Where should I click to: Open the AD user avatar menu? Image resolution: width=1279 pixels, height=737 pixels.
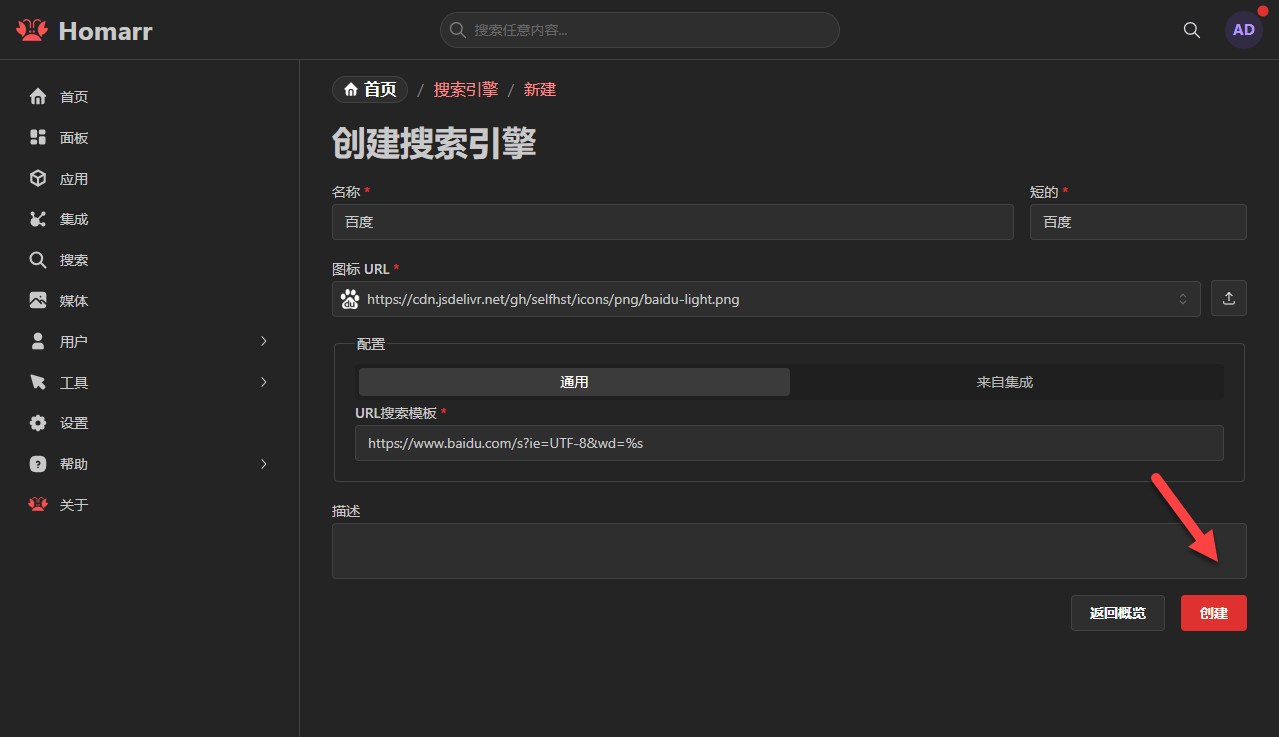pos(1243,30)
